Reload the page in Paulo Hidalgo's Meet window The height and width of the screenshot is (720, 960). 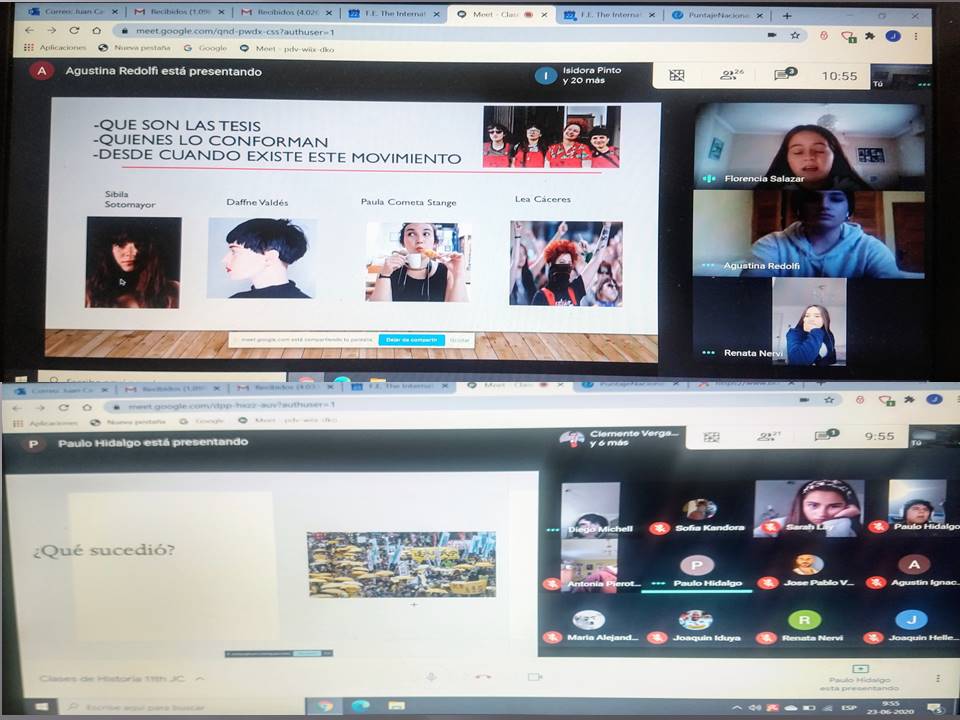click(x=63, y=407)
